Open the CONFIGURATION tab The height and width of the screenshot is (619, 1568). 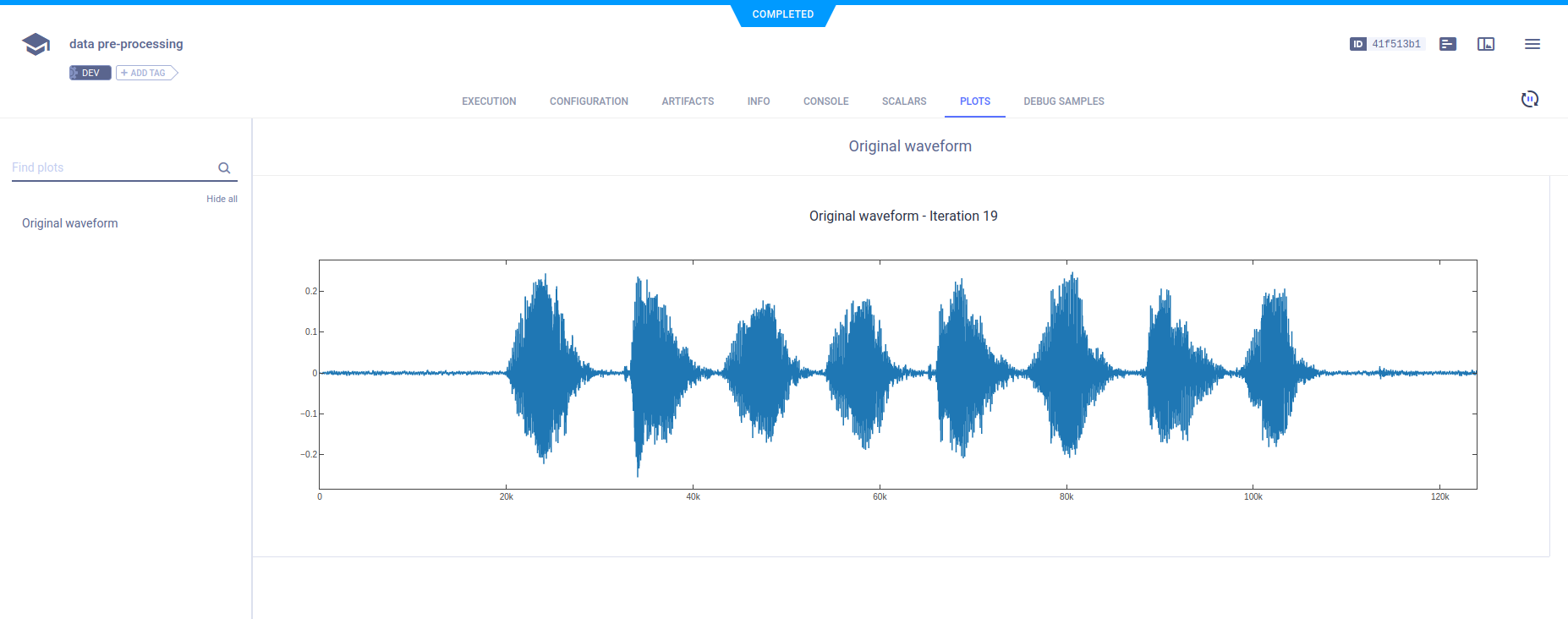point(589,101)
